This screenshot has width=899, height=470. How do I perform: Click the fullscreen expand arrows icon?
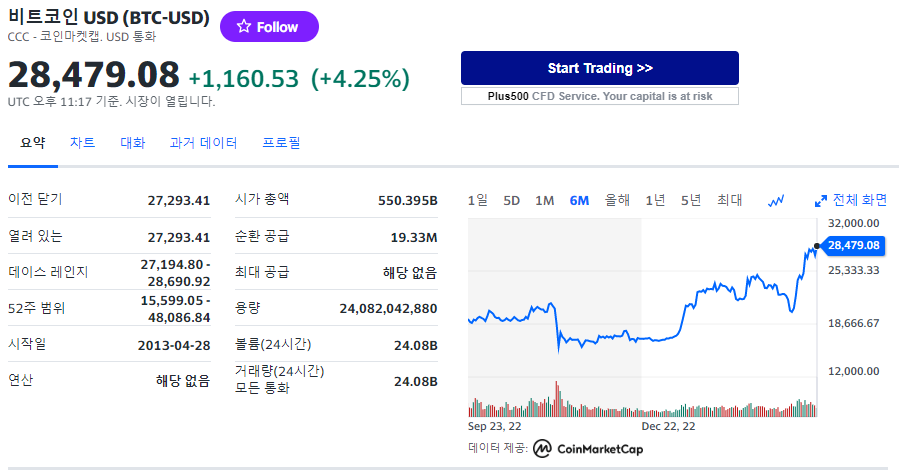click(821, 201)
